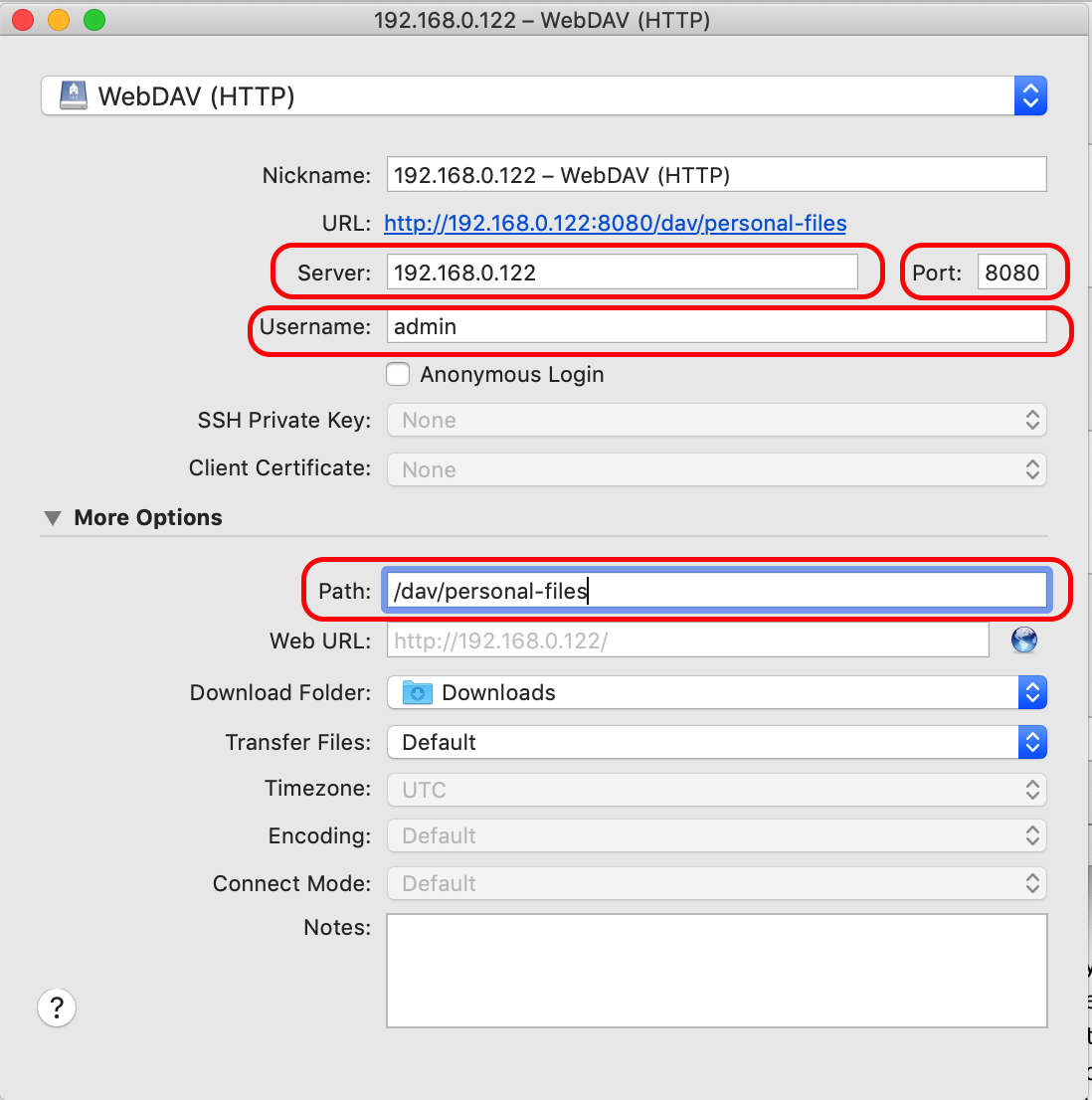Click the Web URL field

(688, 641)
